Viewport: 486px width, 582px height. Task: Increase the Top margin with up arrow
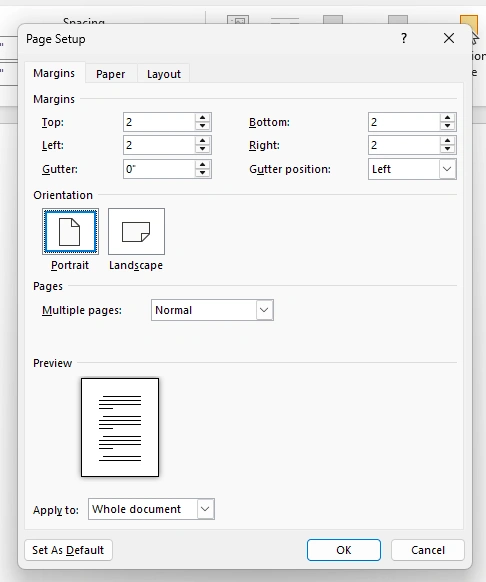coord(202,118)
